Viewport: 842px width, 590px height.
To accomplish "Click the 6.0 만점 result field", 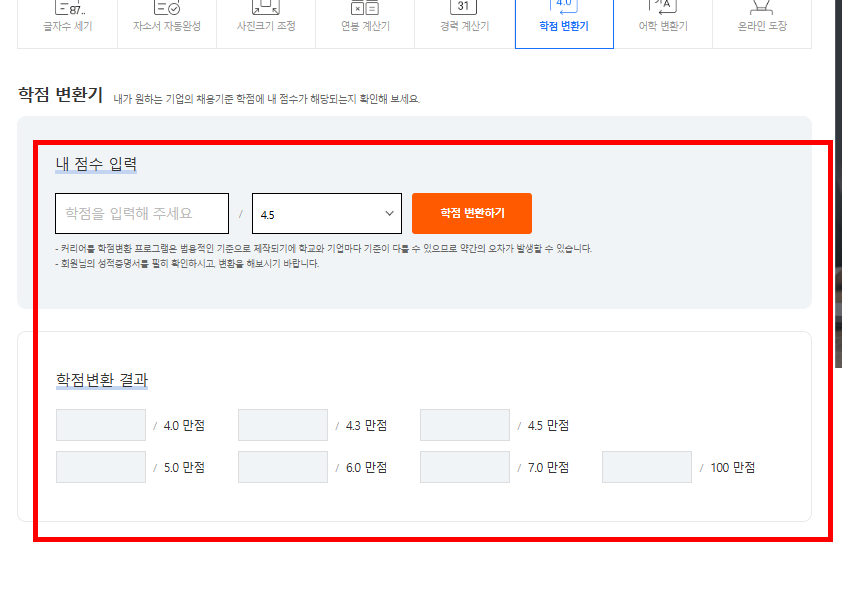I will point(282,466).
